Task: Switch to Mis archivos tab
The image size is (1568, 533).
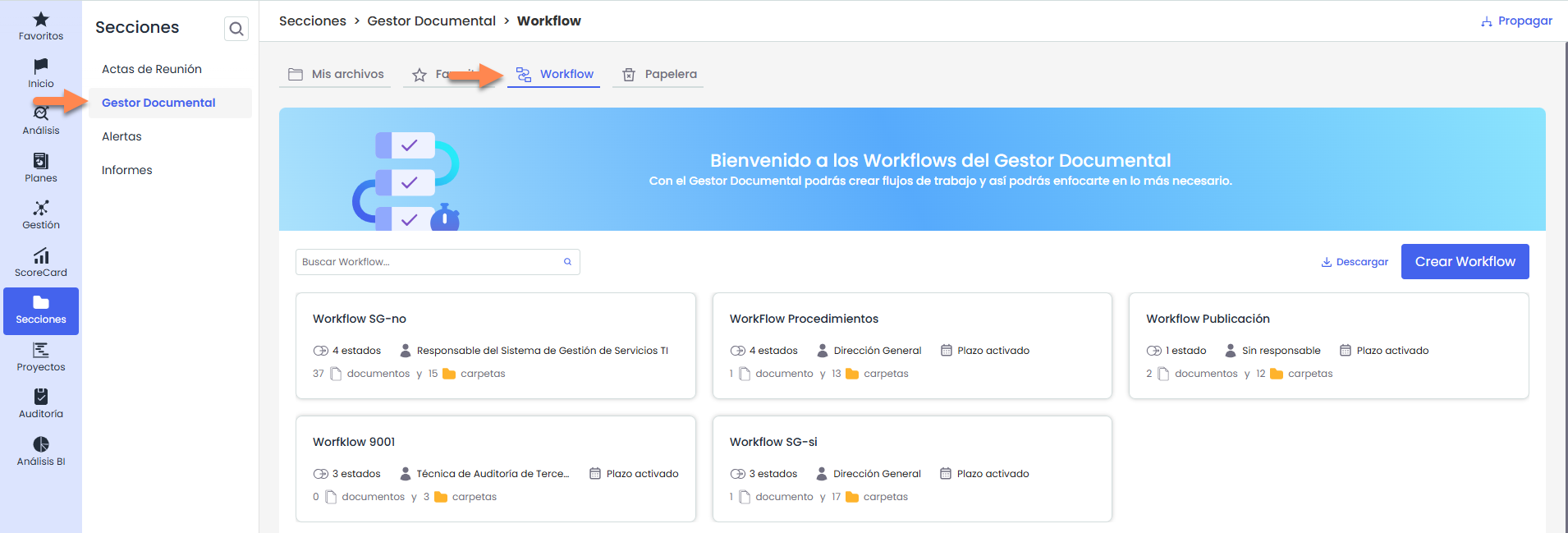Action: (336, 75)
